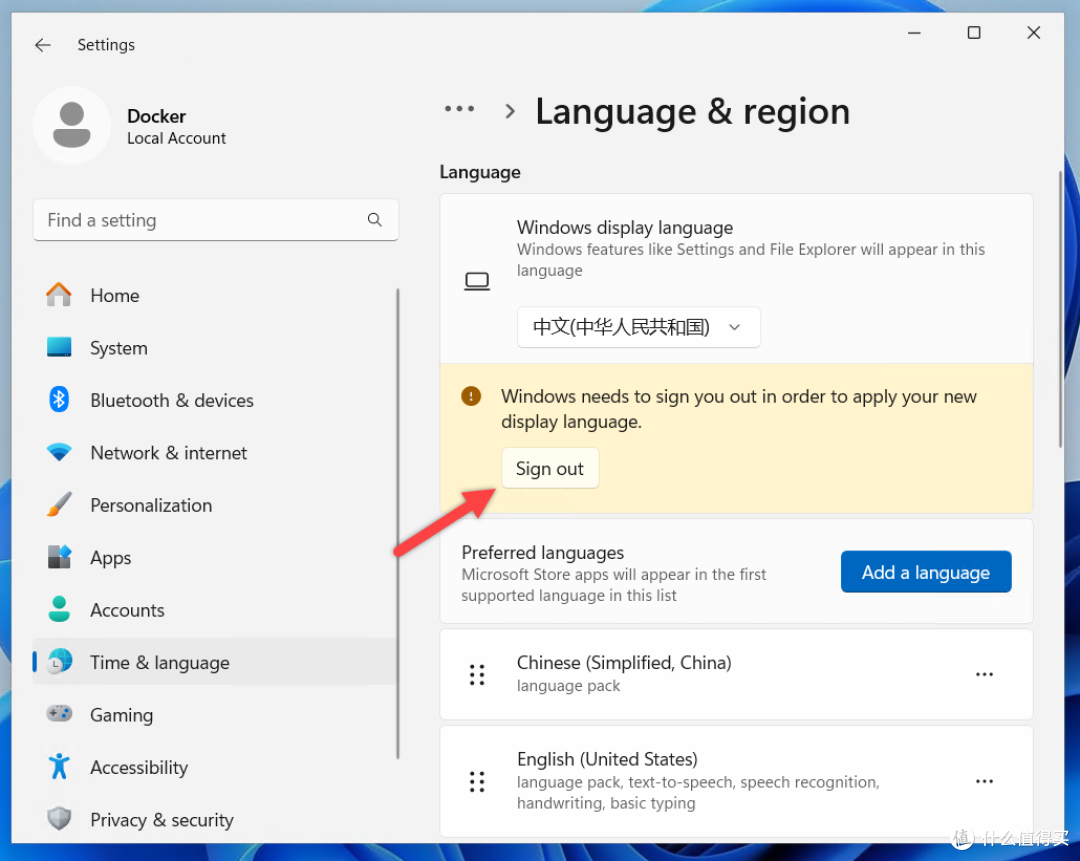The image size is (1080, 861).
Task: Click the back arrow in Settings header
Action: 43,45
